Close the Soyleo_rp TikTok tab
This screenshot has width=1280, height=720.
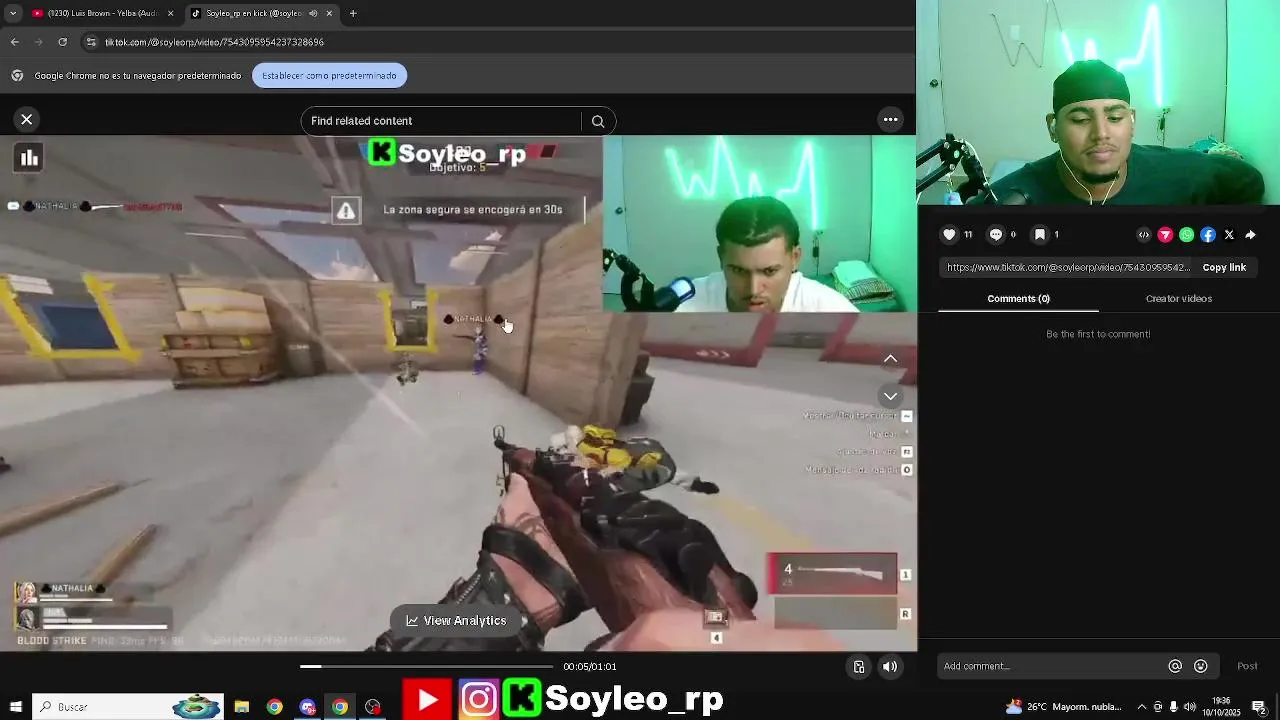point(329,13)
